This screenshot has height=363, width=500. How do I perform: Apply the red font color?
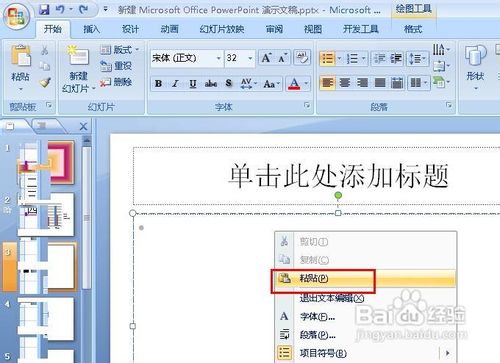click(294, 83)
